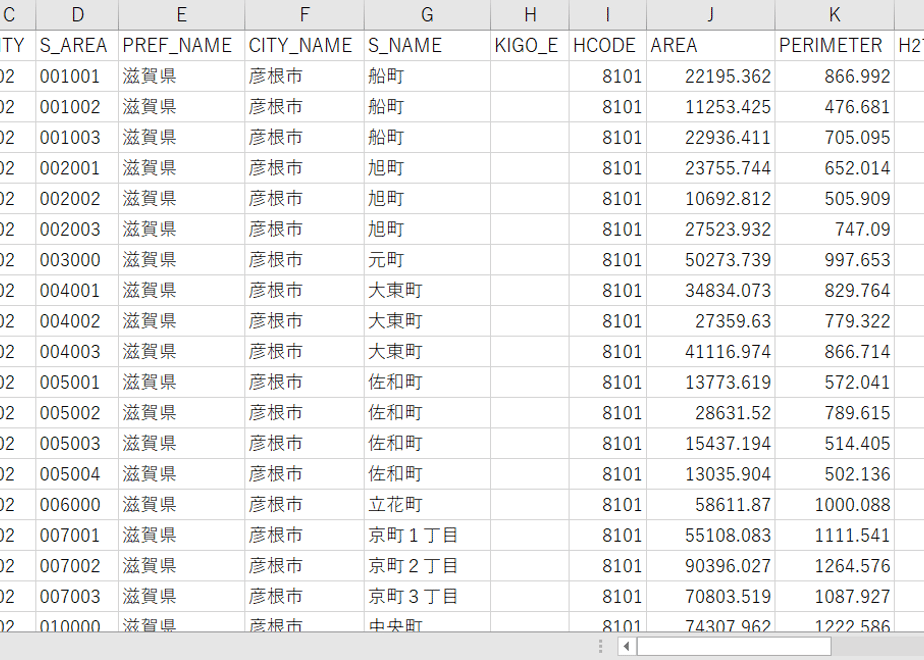Select column E header
The height and width of the screenshot is (660, 924).
coord(182,15)
